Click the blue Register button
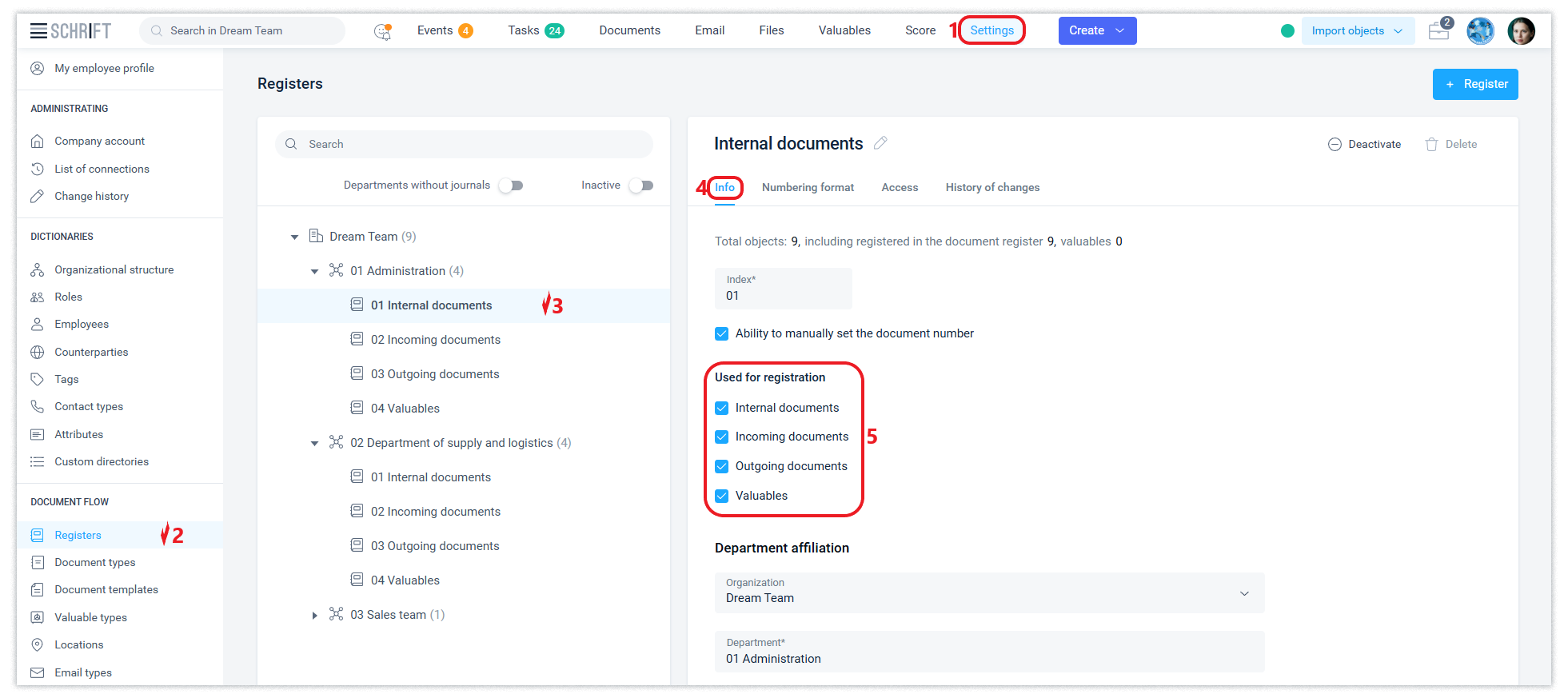This screenshot has height=698, width=1568. click(x=1474, y=84)
